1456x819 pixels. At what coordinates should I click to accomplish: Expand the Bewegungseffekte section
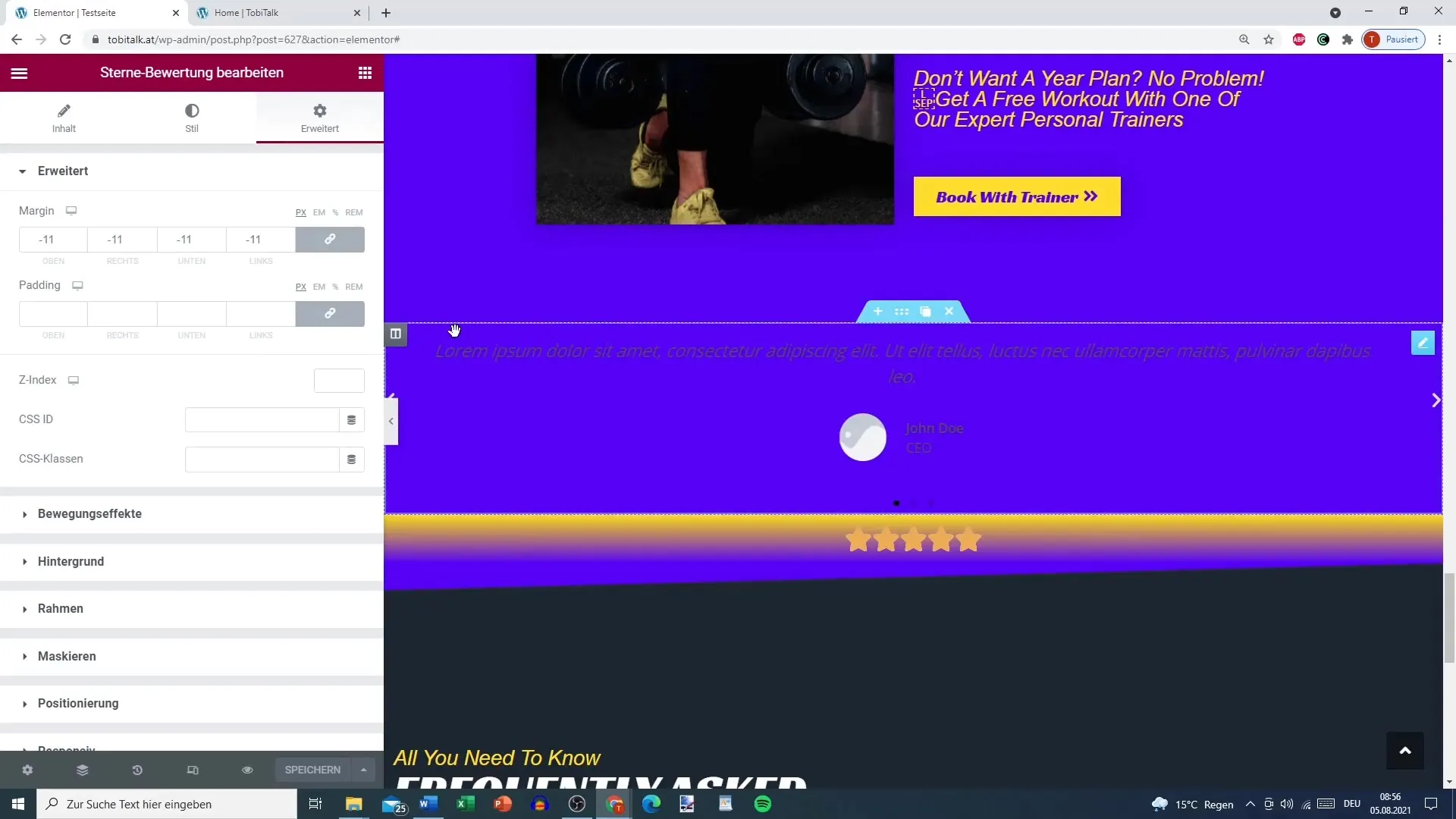(191, 514)
